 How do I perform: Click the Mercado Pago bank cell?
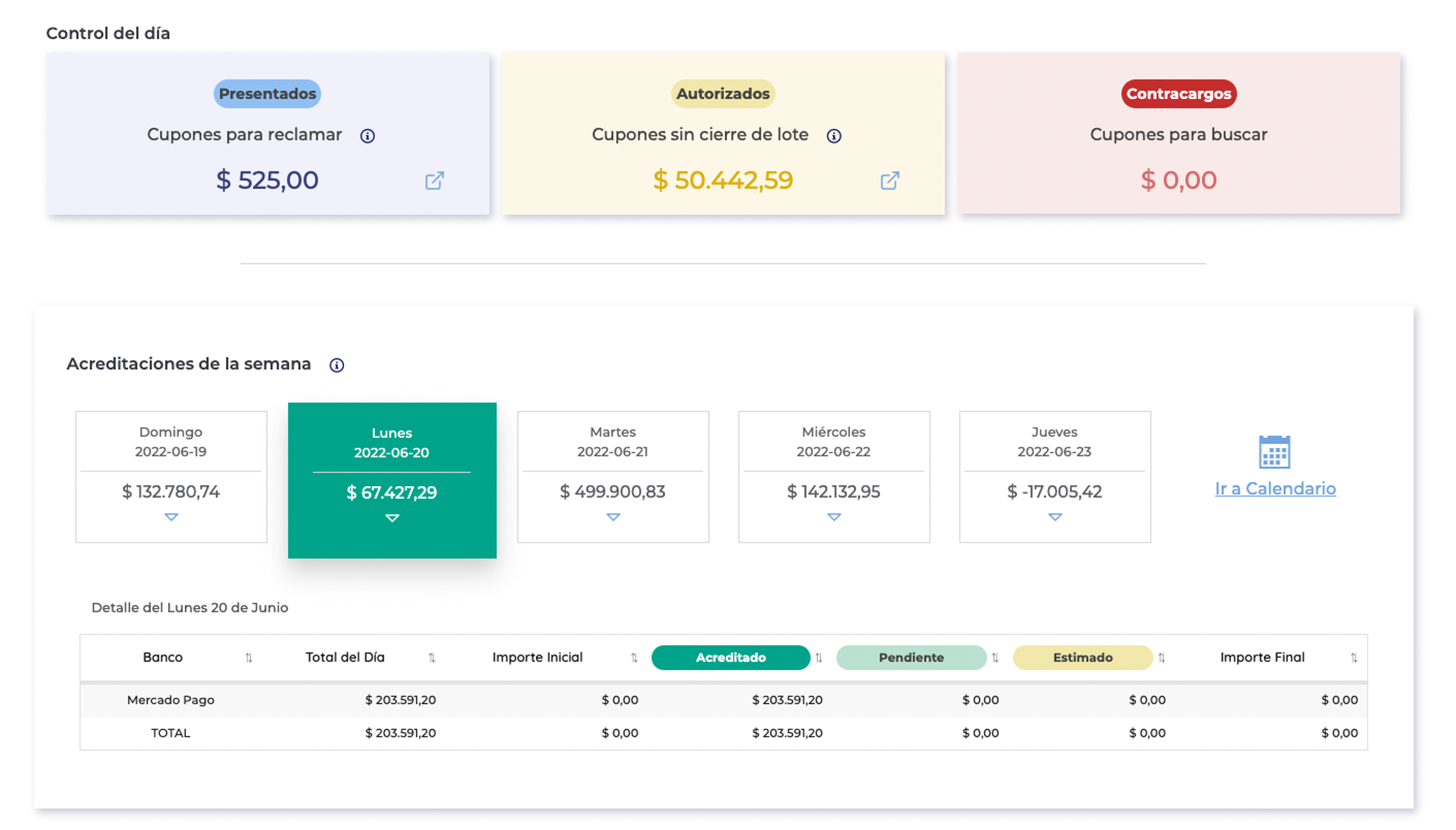(170, 700)
